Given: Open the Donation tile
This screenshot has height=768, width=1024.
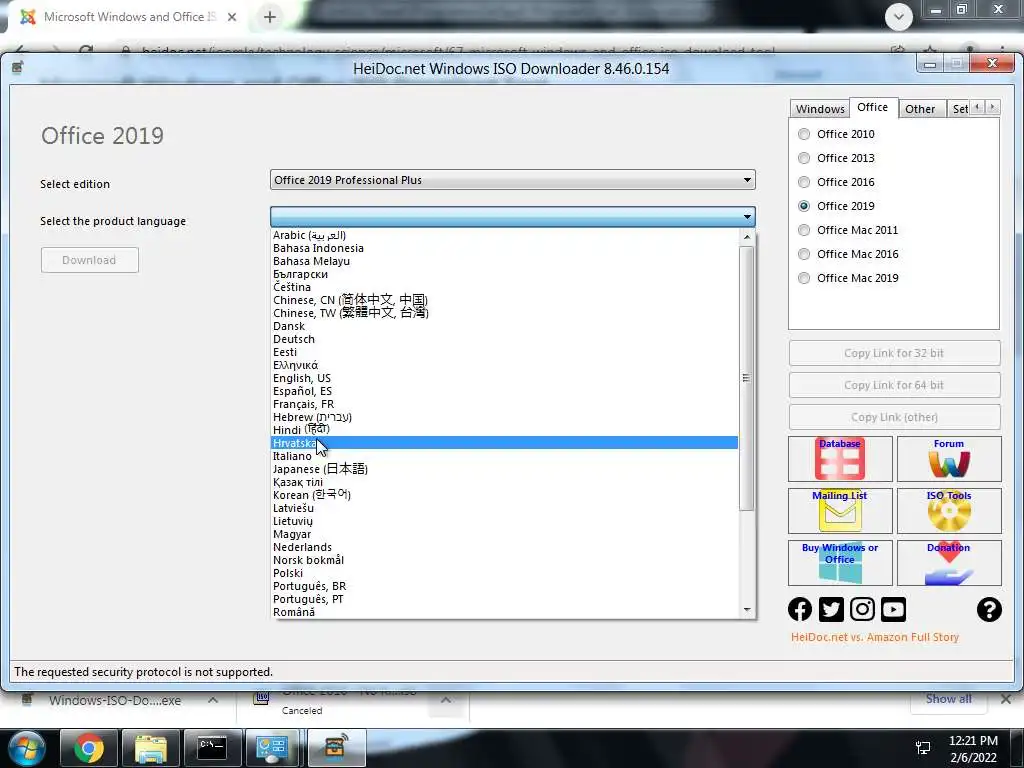Looking at the screenshot, I should tap(949, 562).
